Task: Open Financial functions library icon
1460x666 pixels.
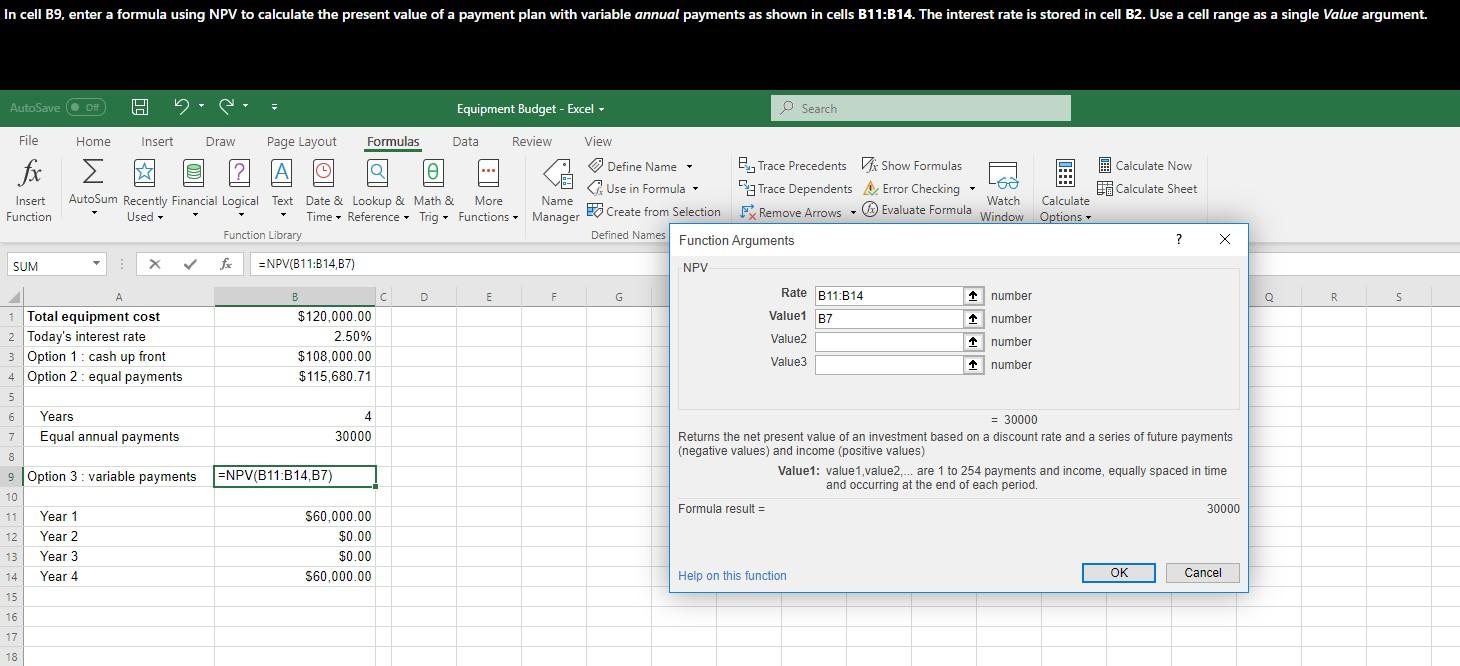Action: (194, 174)
